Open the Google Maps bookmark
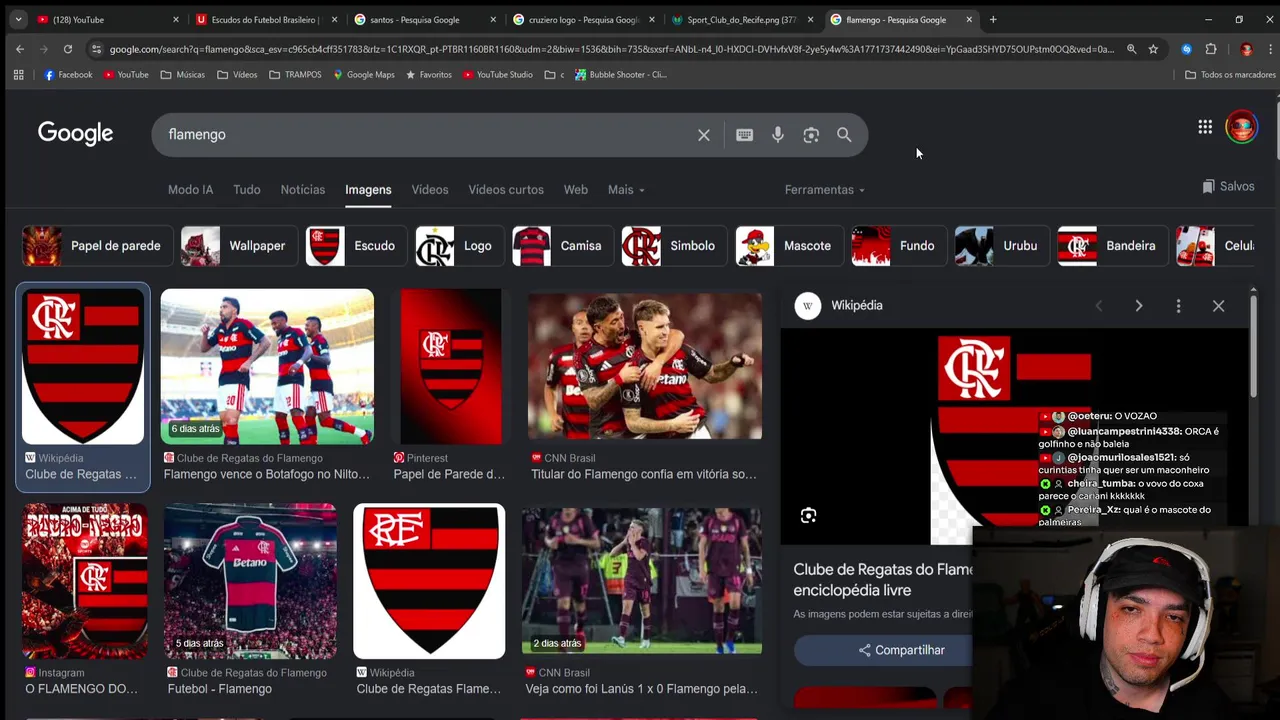The height and width of the screenshot is (720, 1280). tap(364, 75)
